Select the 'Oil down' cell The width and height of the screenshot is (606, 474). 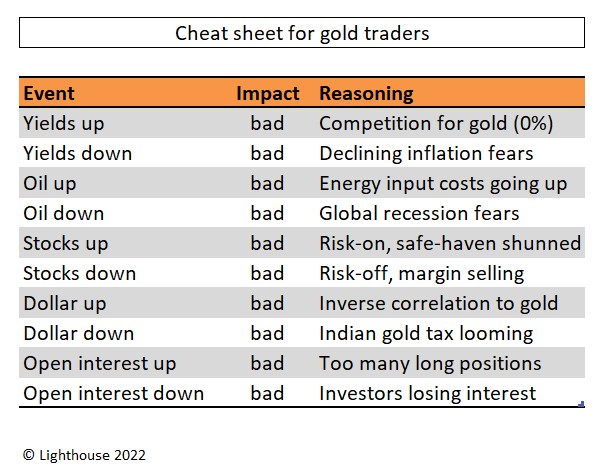point(63,214)
